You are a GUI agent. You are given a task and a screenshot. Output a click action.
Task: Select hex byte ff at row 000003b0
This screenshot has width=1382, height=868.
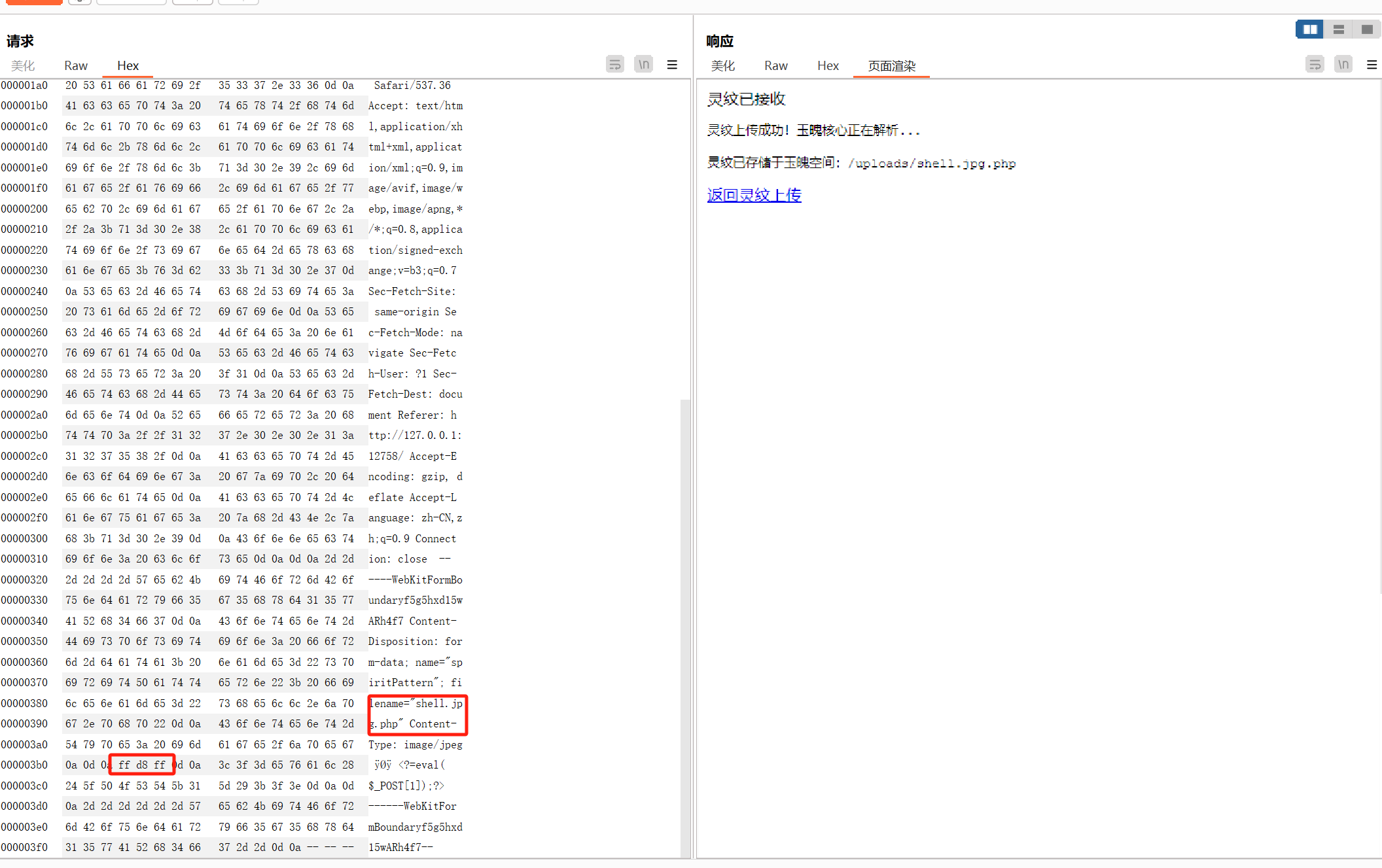124,765
